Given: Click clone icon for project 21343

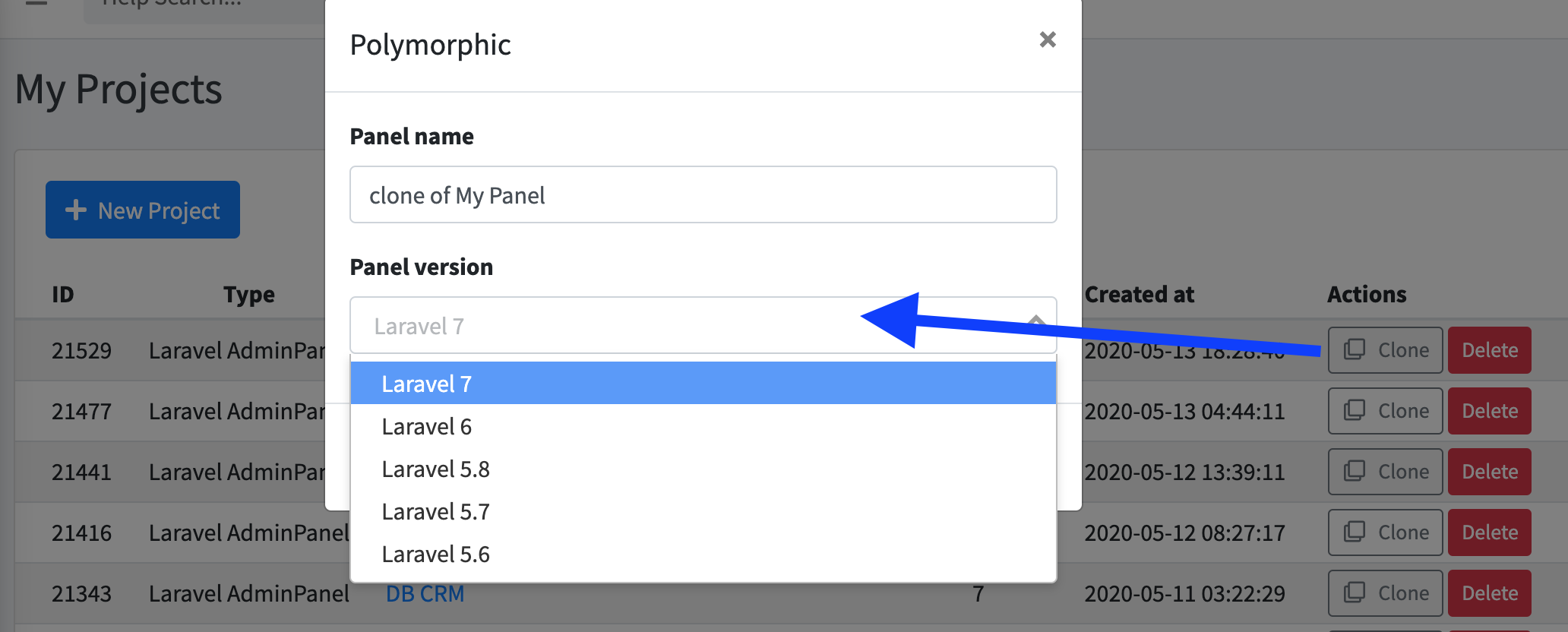Looking at the screenshot, I should tap(1355, 592).
